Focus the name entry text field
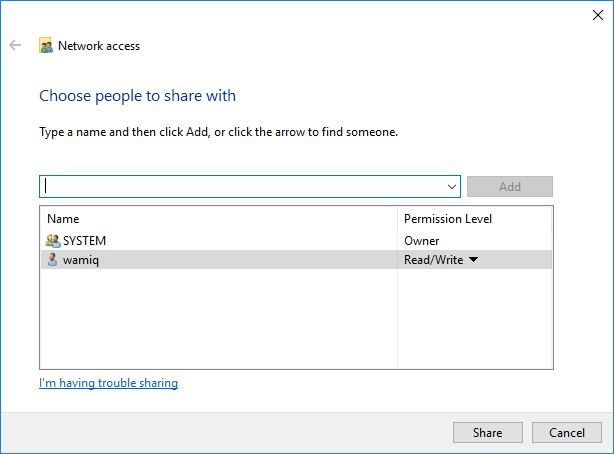The image size is (614, 454). click(243, 186)
